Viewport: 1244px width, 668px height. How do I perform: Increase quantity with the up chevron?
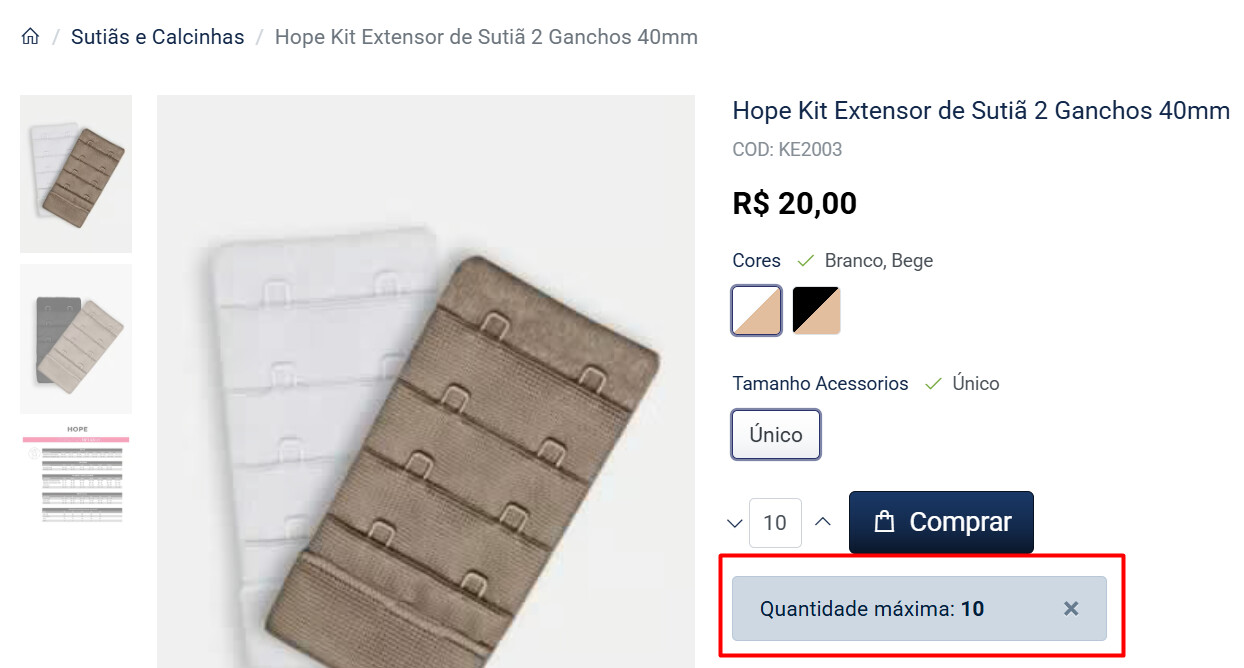[823, 522]
